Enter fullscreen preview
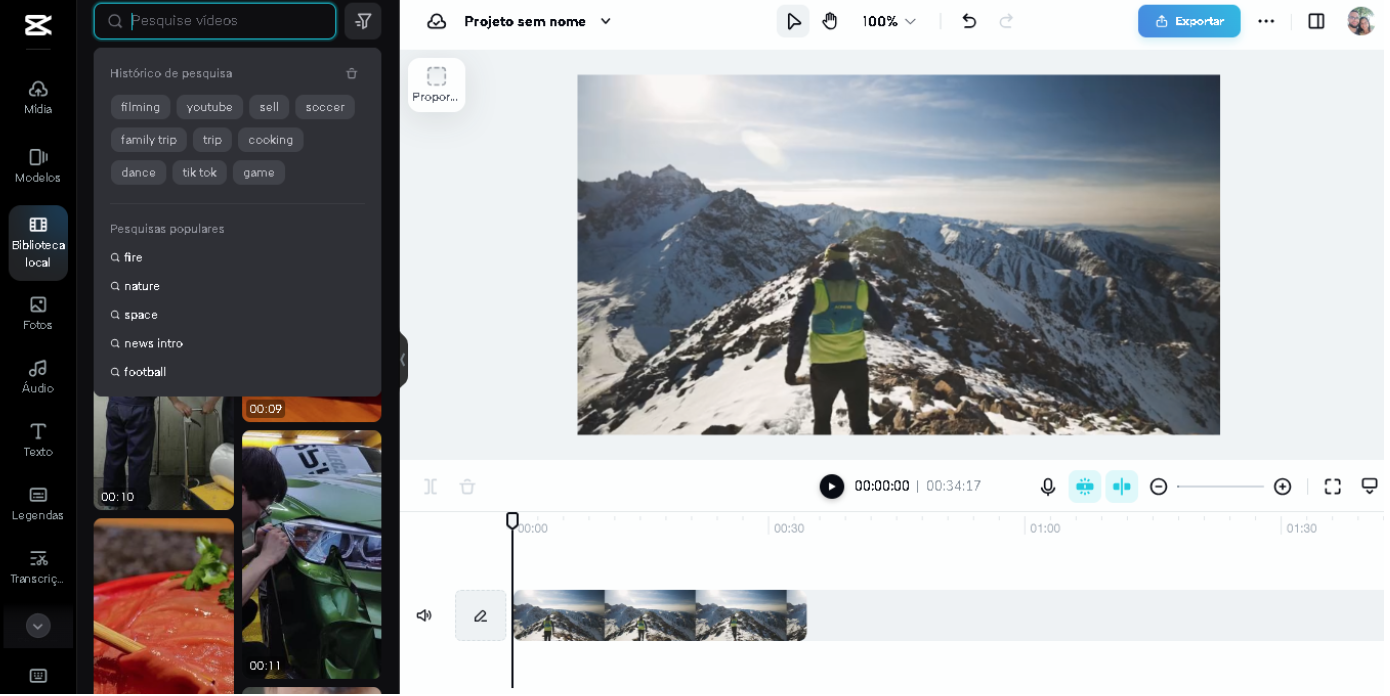The height and width of the screenshot is (696, 1390). point(1335,487)
